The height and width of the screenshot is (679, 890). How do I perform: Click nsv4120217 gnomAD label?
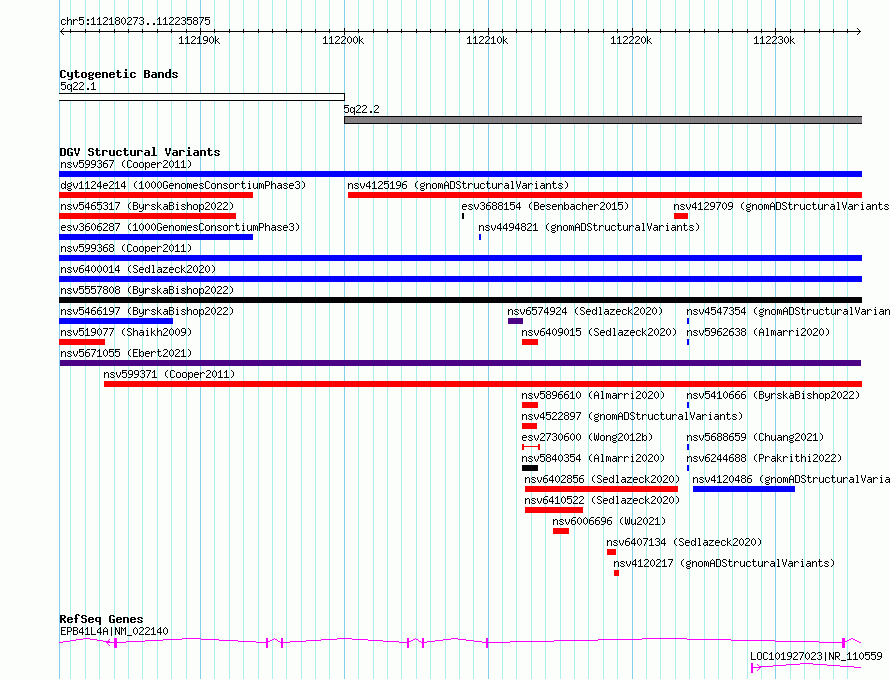tap(724, 563)
